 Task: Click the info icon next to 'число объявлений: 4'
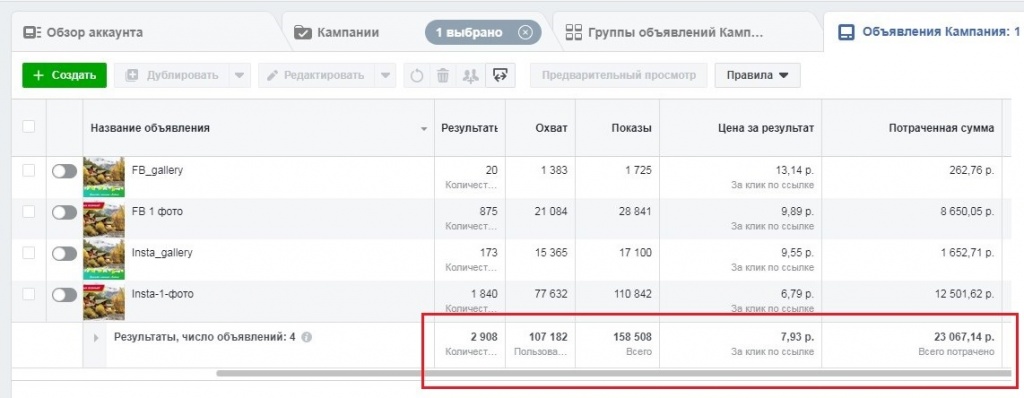coord(307,337)
